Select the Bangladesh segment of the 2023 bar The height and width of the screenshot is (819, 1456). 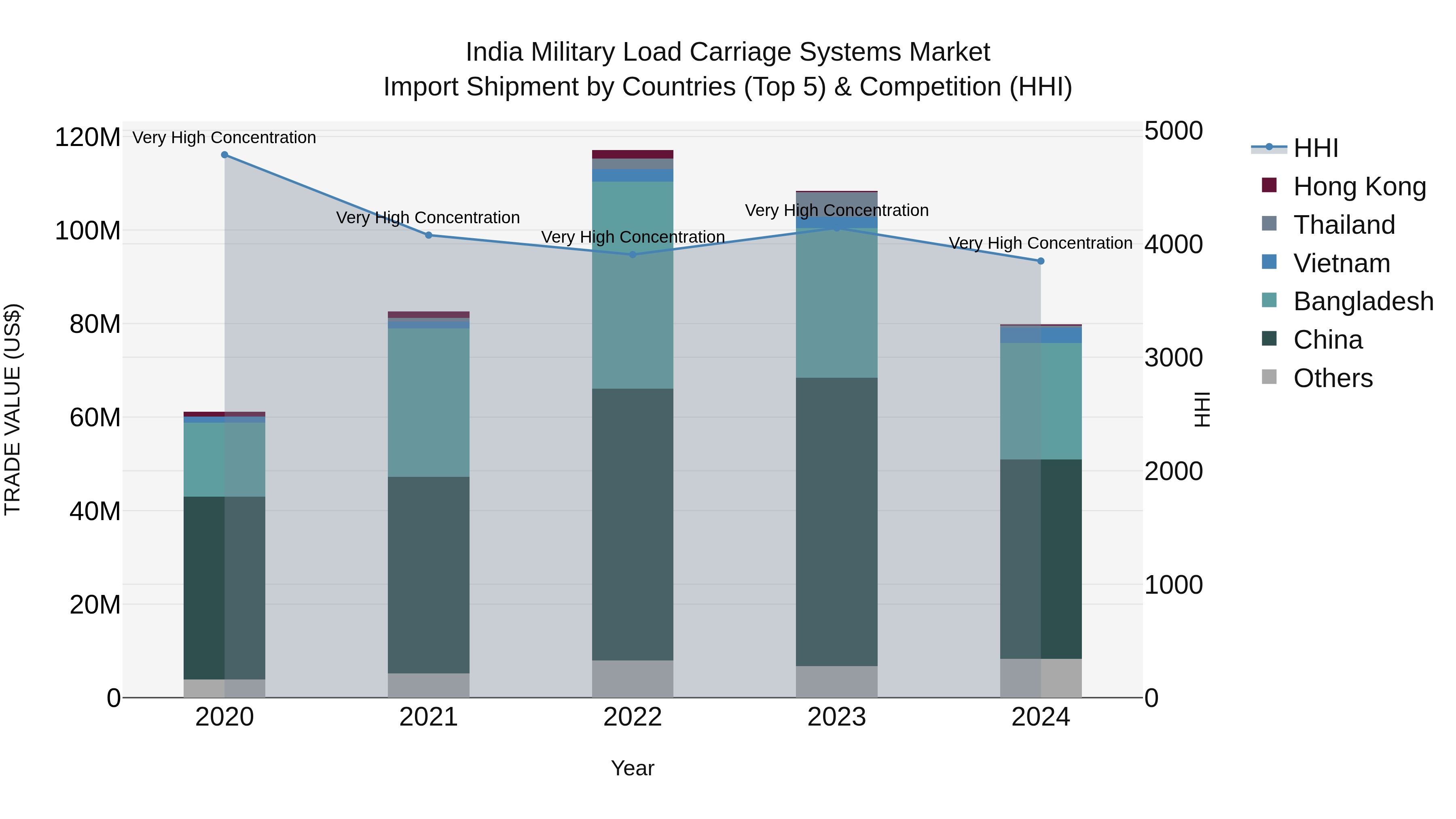(x=837, y=303)
